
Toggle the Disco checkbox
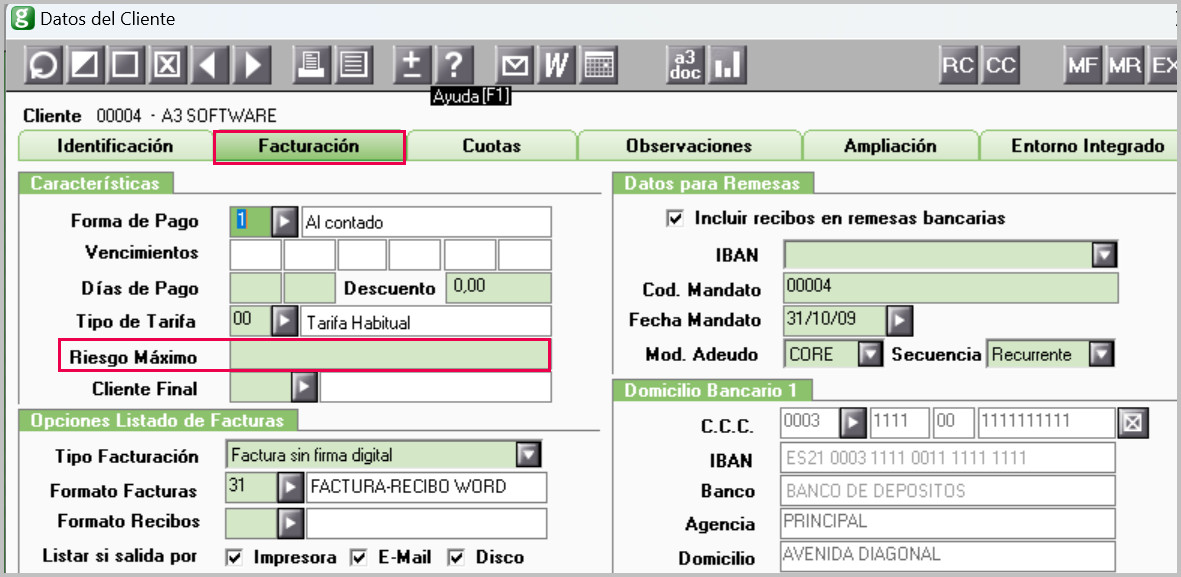click(456, 558)
